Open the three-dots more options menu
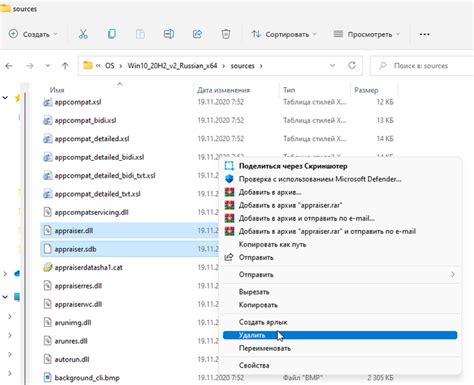 pyautogui.click(x=424, y=34)
